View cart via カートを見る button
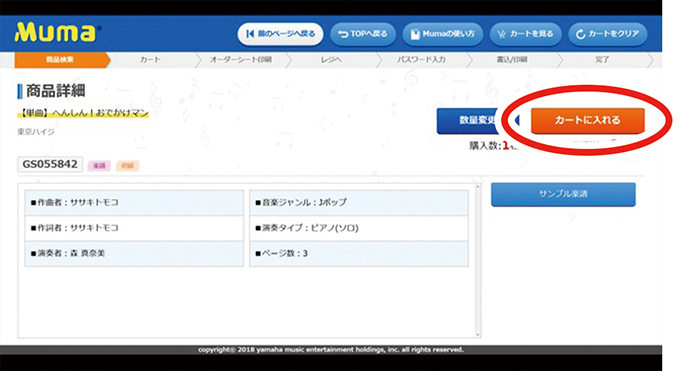Image resolution: width=680 pixels, height=371 pixels. pyautogui.click(x=526, y=34)
